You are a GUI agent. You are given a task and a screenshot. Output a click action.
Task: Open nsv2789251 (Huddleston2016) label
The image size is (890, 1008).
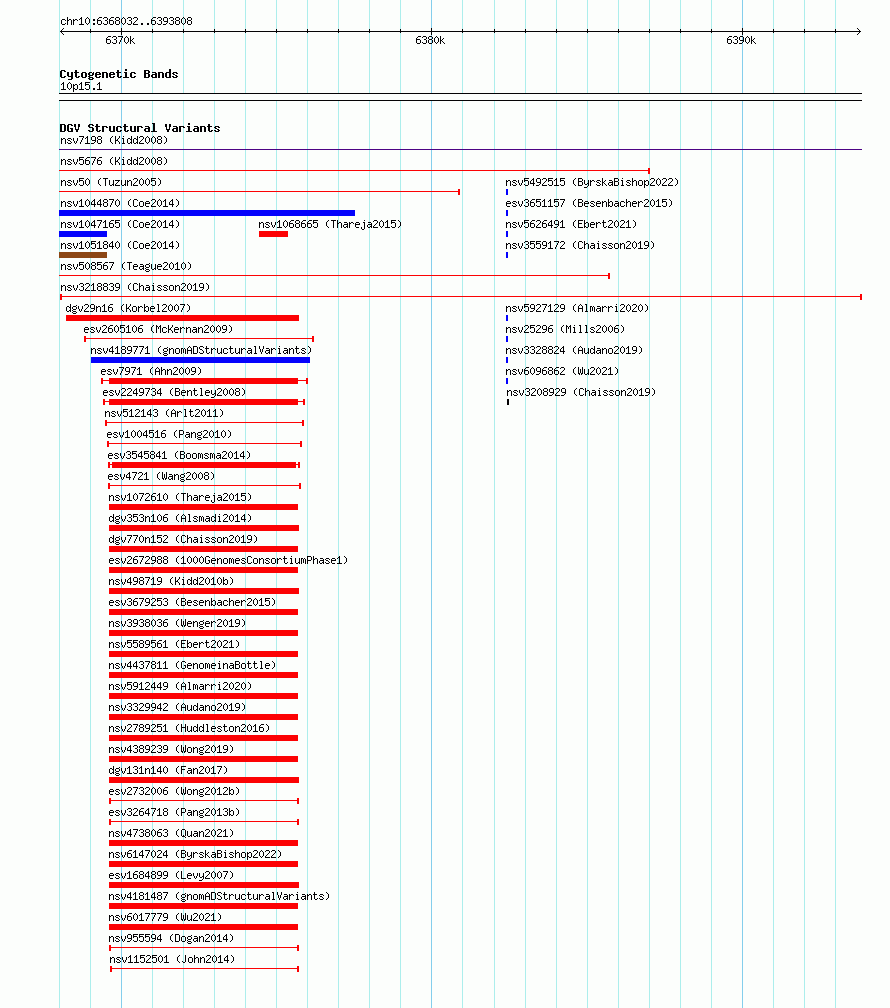click(x=189, y=728)
